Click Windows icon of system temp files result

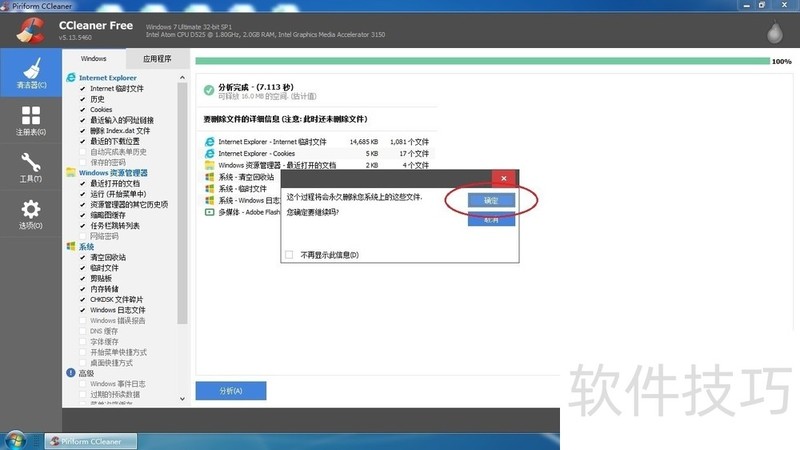(209, 188)
